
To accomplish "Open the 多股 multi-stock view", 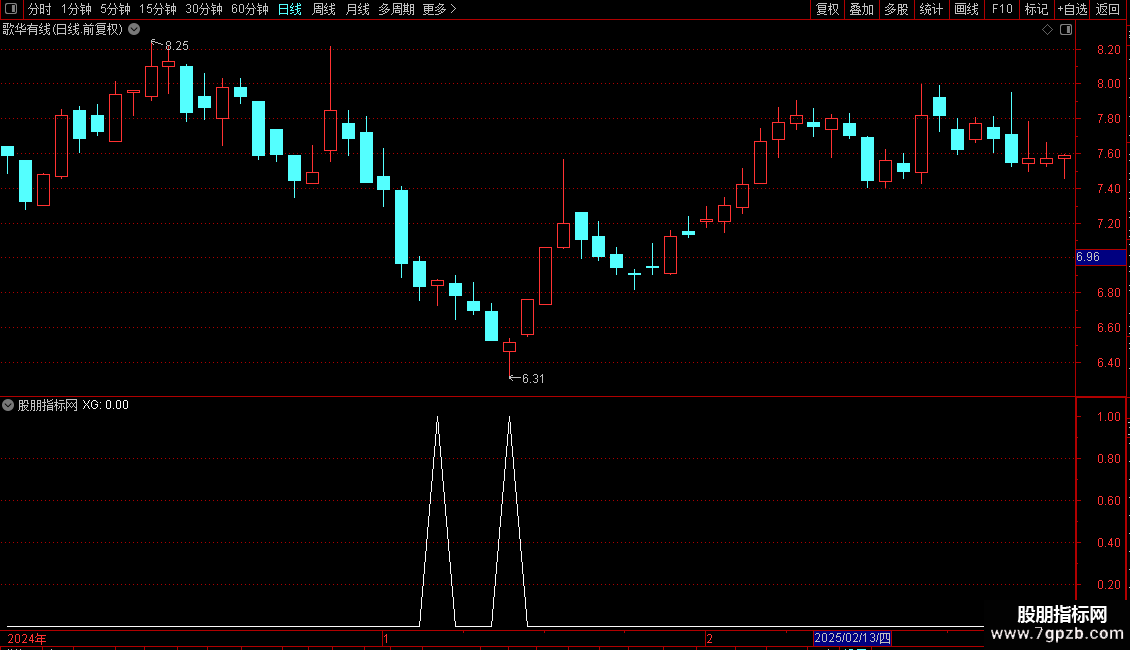I will coord(896,9).
